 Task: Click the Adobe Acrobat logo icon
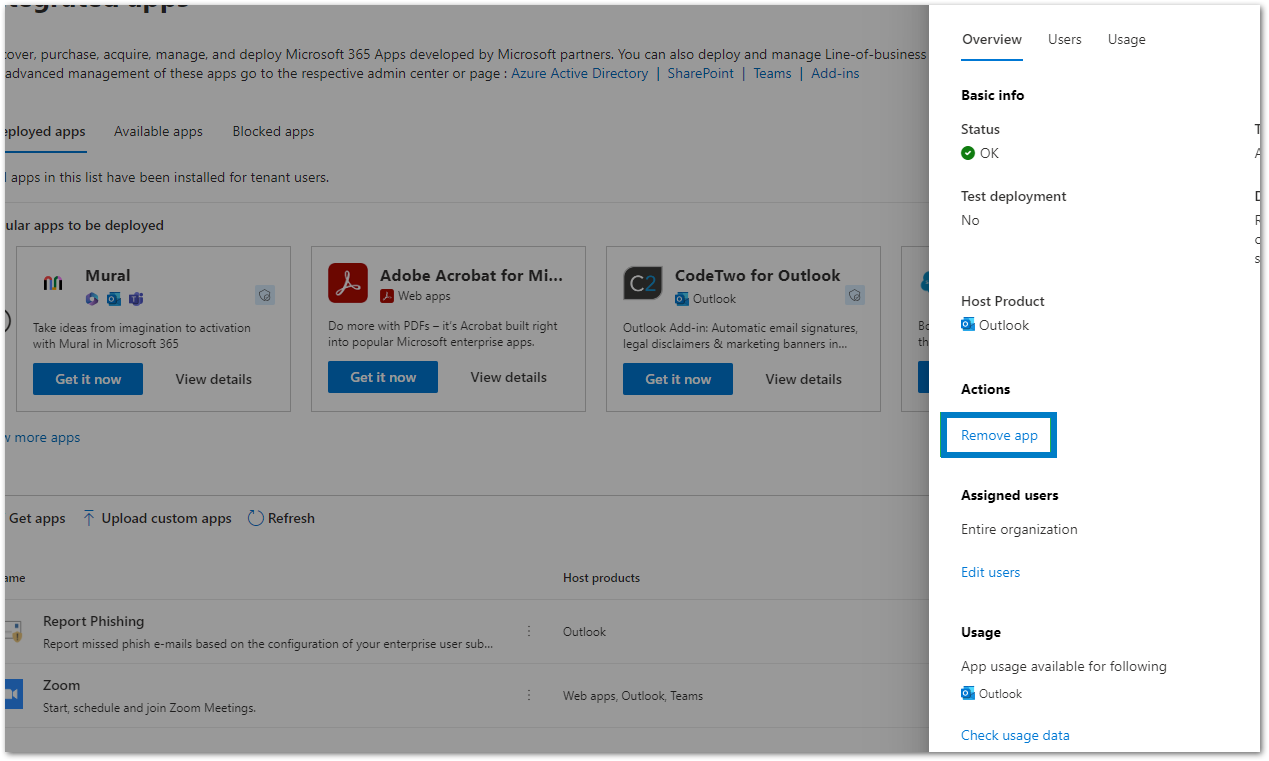(x=348, y=283)
